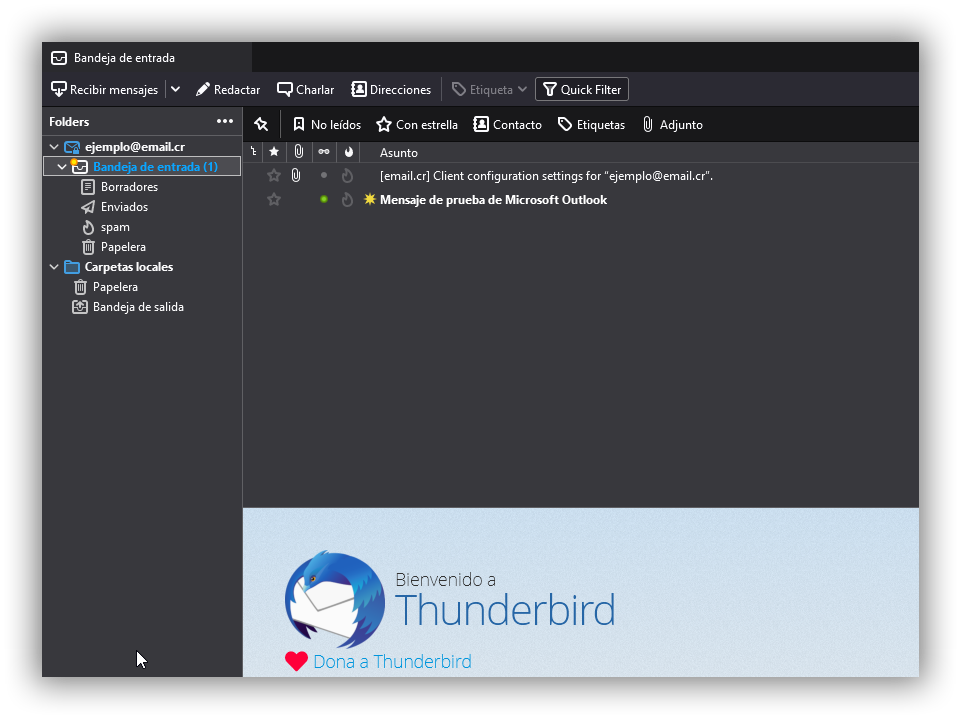Image resolution: width=961 pixels, height=719 pixels.
Task: Collapse the Carpetas locales section
Action: (x=54, y=267)
